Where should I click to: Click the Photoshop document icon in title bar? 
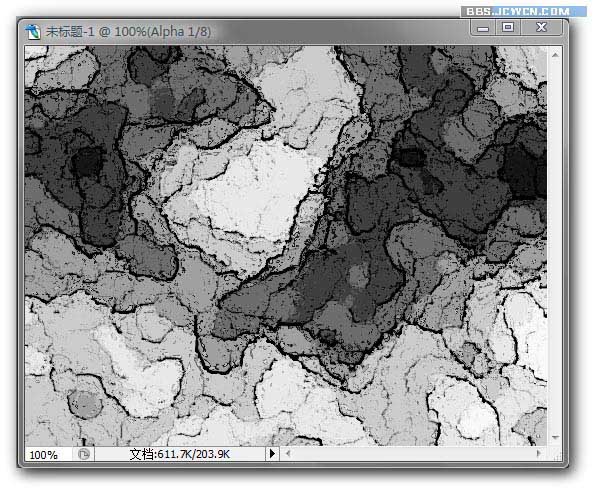pos(33,31)
